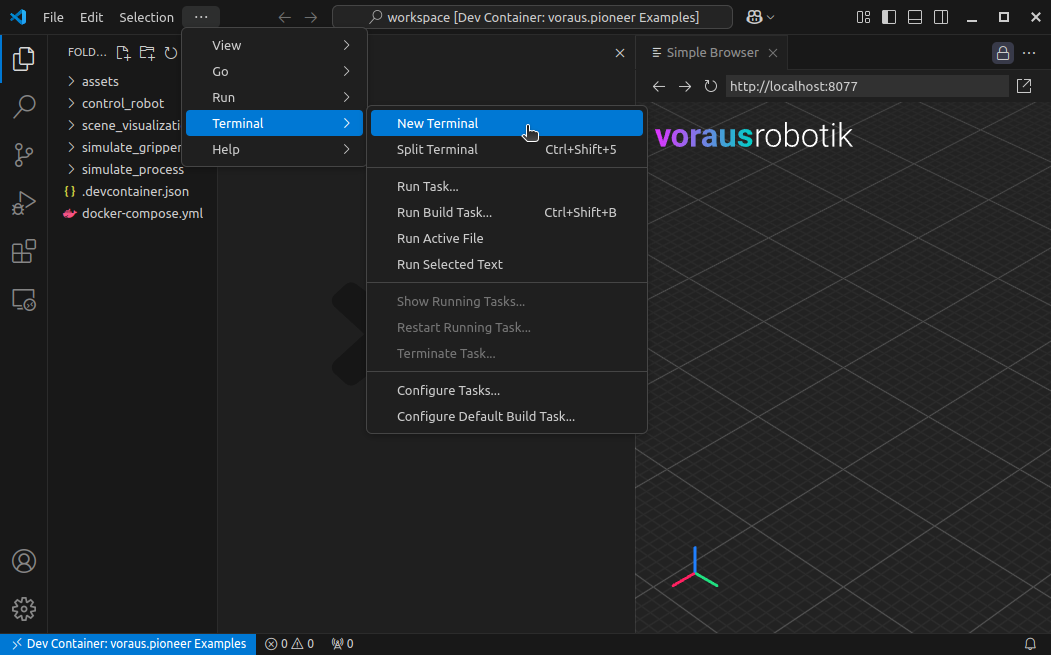
Task: Click the notifications bell in status bar
Action: tap(1030, 644)
